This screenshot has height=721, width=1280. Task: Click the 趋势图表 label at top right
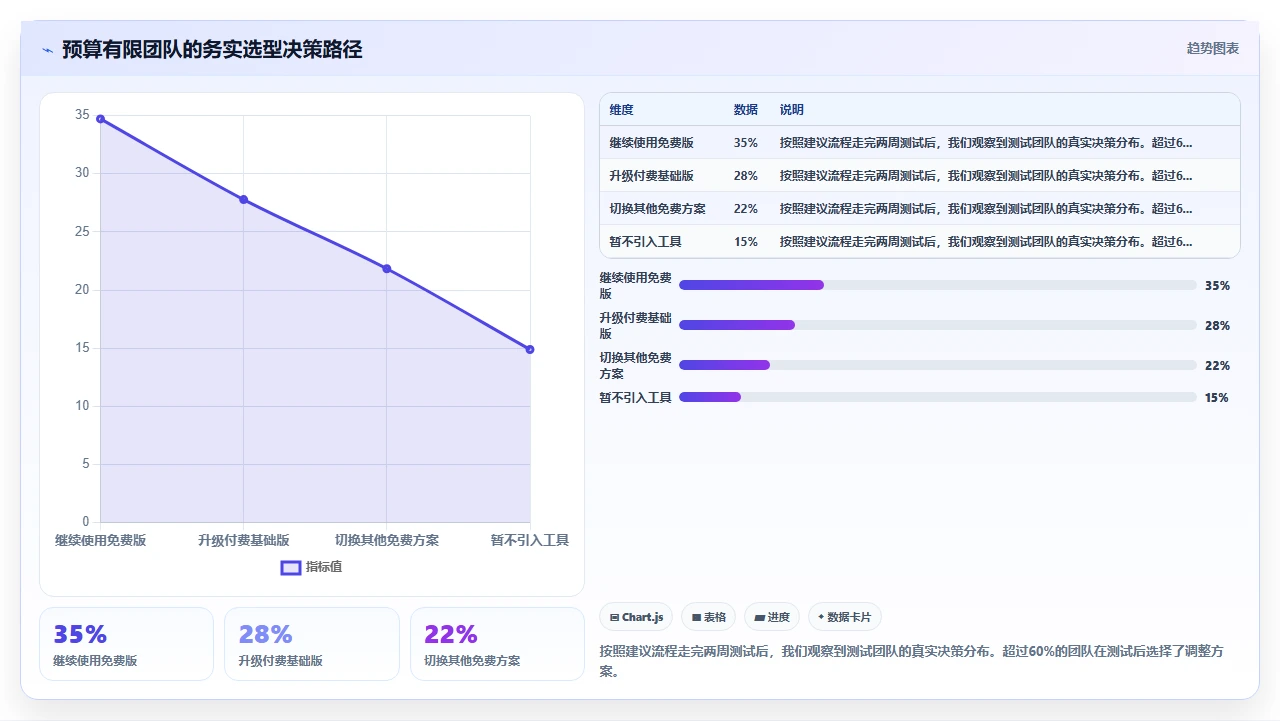[1213, 48]
